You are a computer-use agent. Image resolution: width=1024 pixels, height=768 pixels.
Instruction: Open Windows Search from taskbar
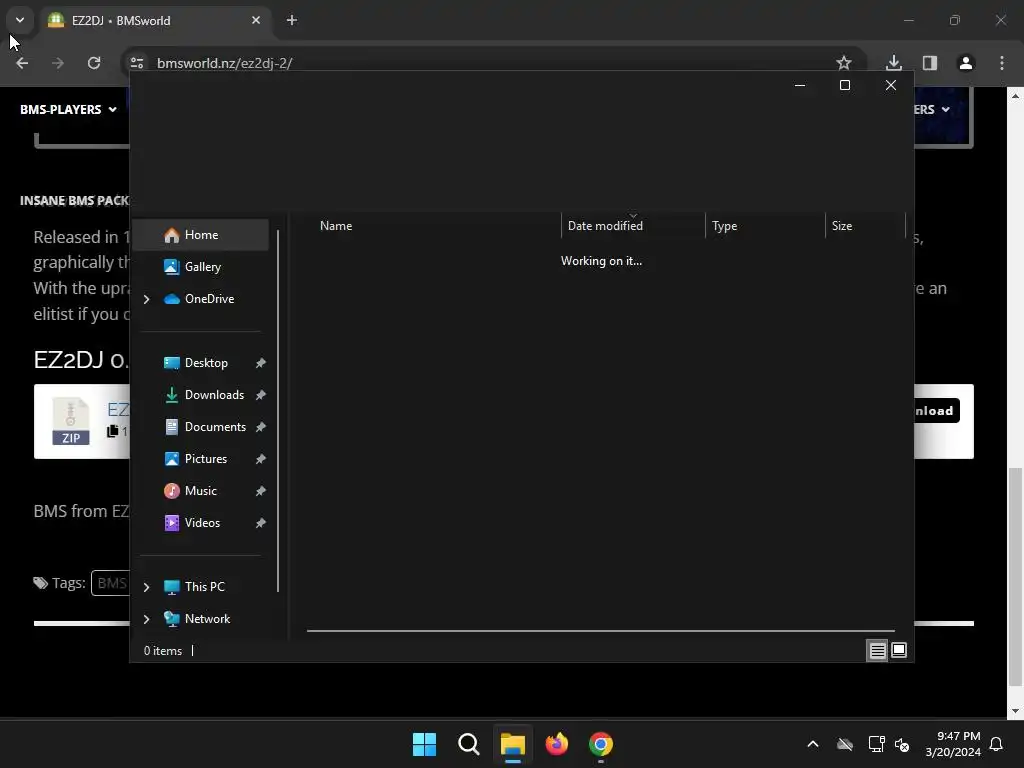click(x=469, y=744)
